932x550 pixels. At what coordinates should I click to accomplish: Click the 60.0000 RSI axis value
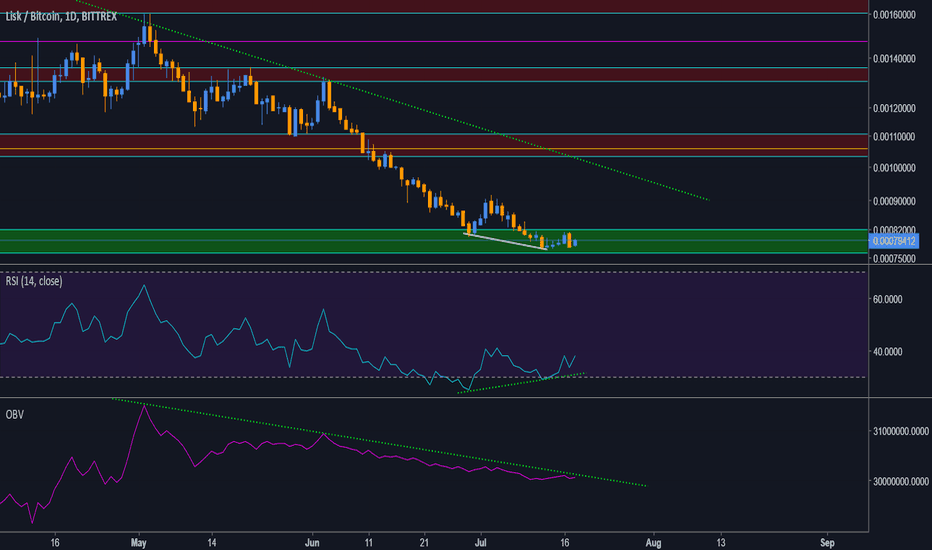(x=887, y=300)
